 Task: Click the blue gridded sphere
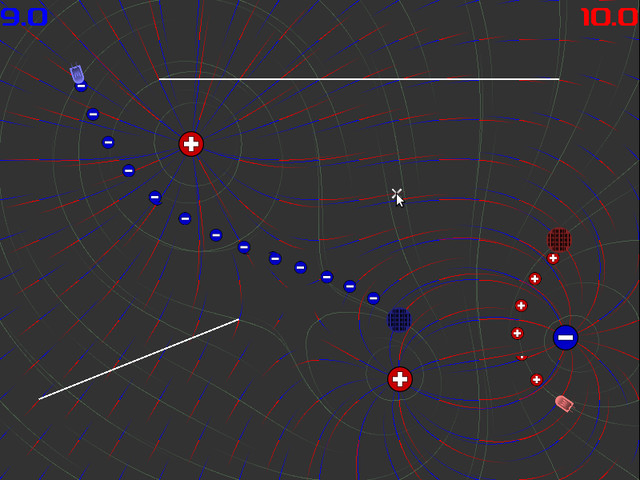click(399, 320)
